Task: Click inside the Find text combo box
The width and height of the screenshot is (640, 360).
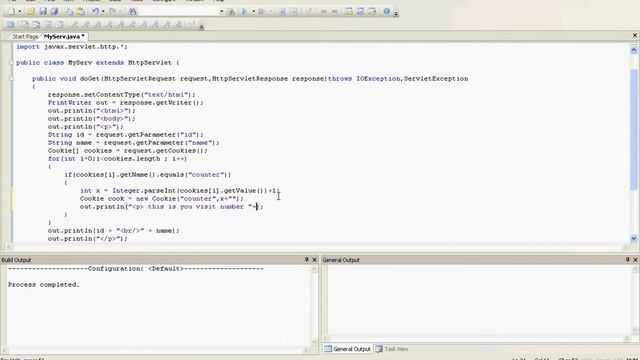Action: tap(178, 11)
